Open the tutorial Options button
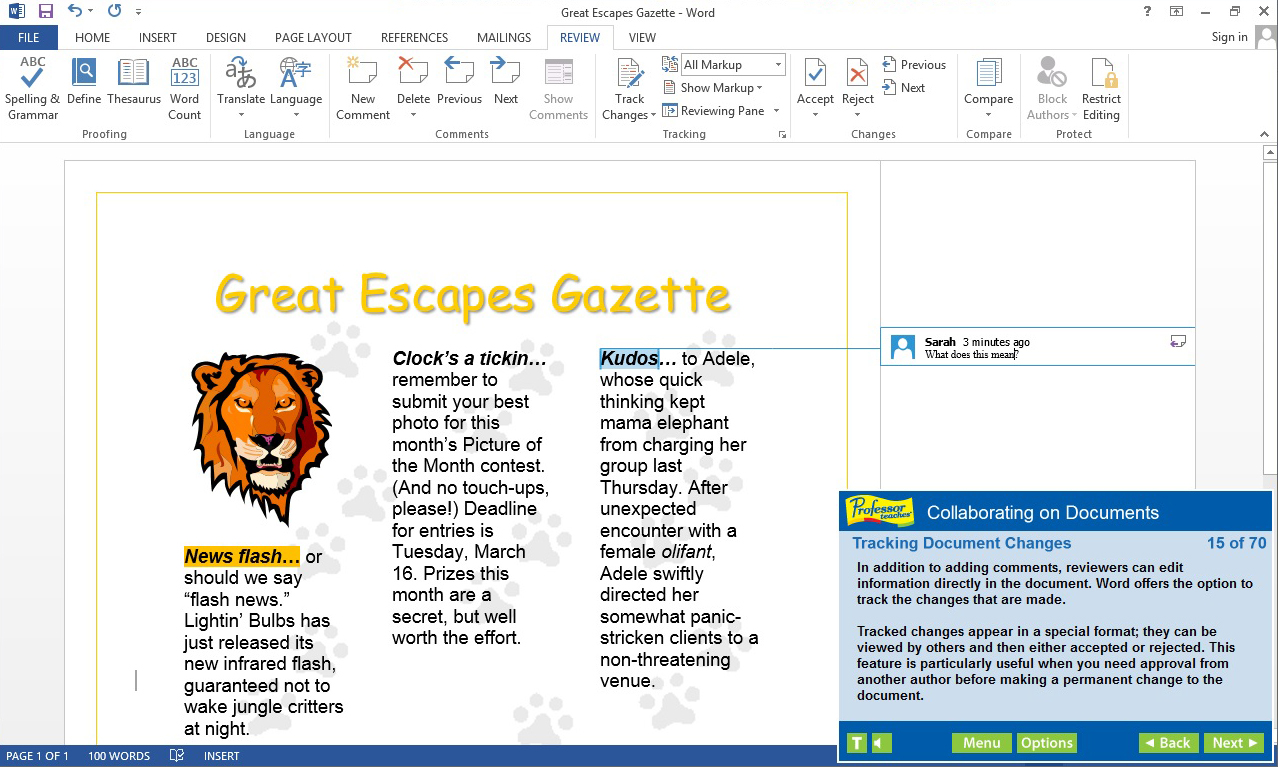Viewport: 1278px width, 767px height. (1046, 743)
